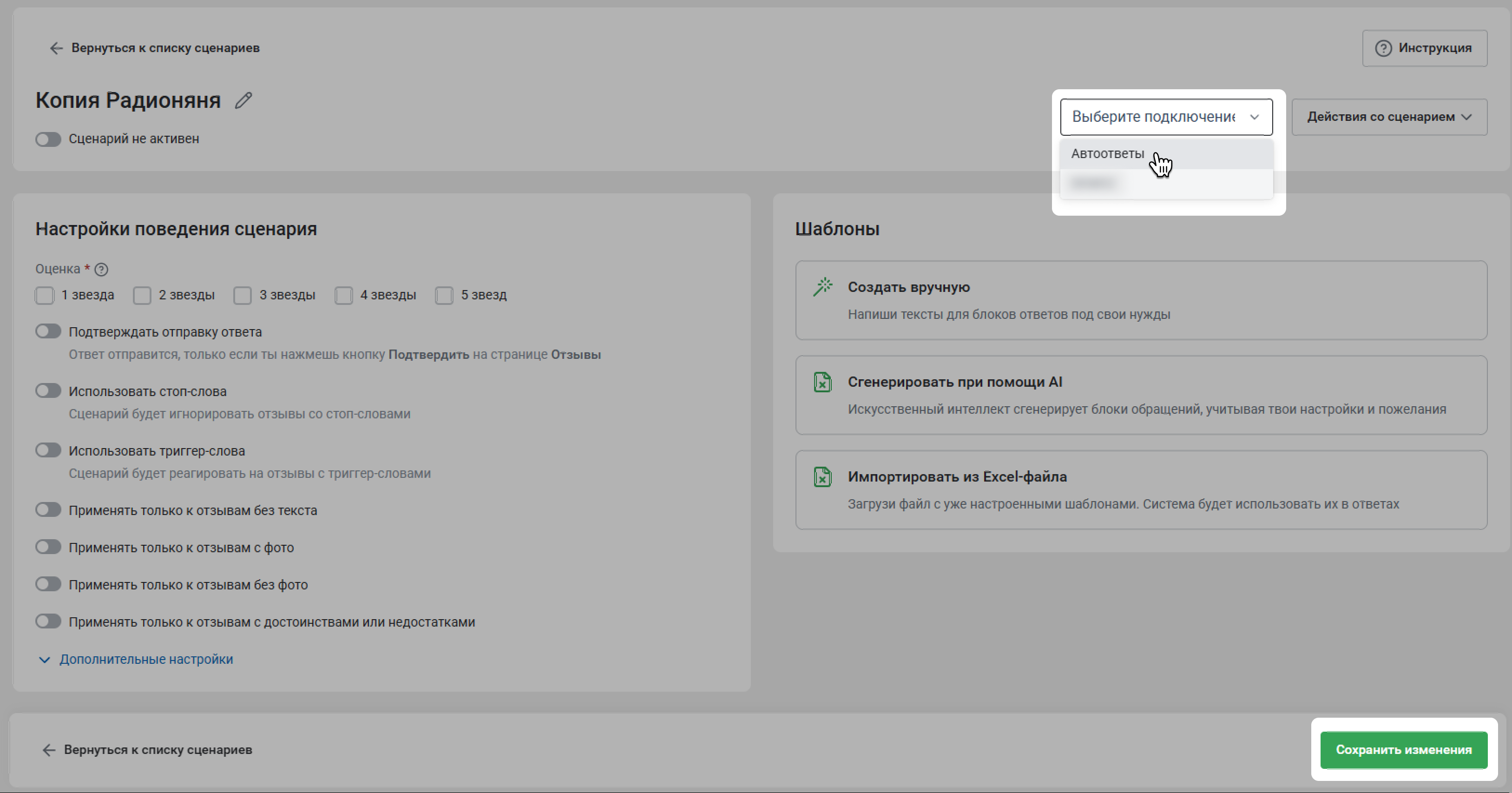
Task: Check the 4 звезды checkbox
Action: point(343,295)
